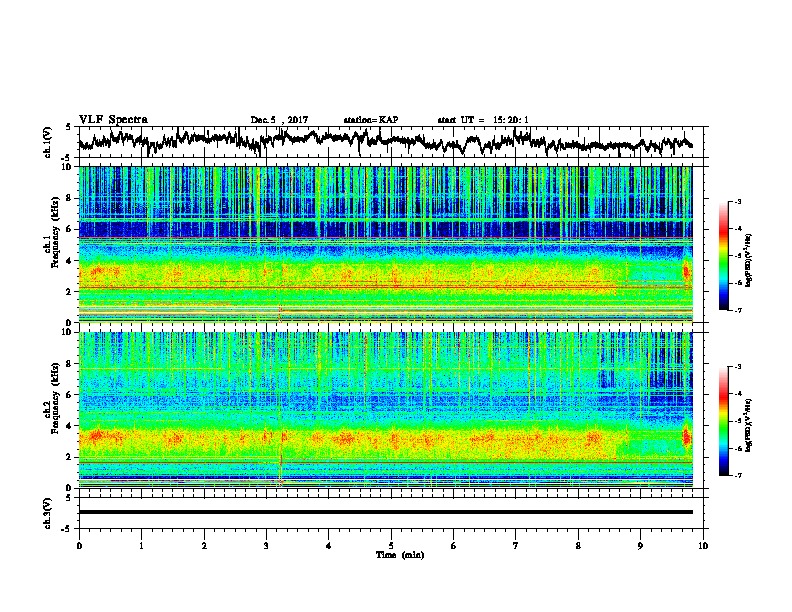Click the ch.2 spectrogram color scale bar
The width and height of the screenshot is (792, 612).
pyautogui.click(x=724, y=421)
